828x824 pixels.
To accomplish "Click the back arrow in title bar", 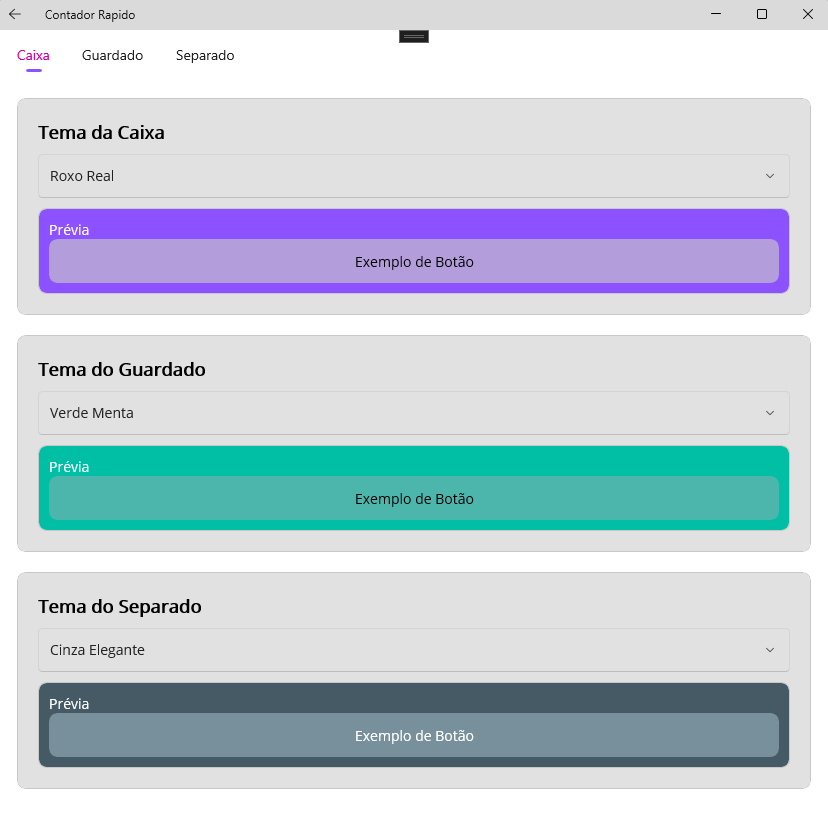I will (x=15, y=15).
